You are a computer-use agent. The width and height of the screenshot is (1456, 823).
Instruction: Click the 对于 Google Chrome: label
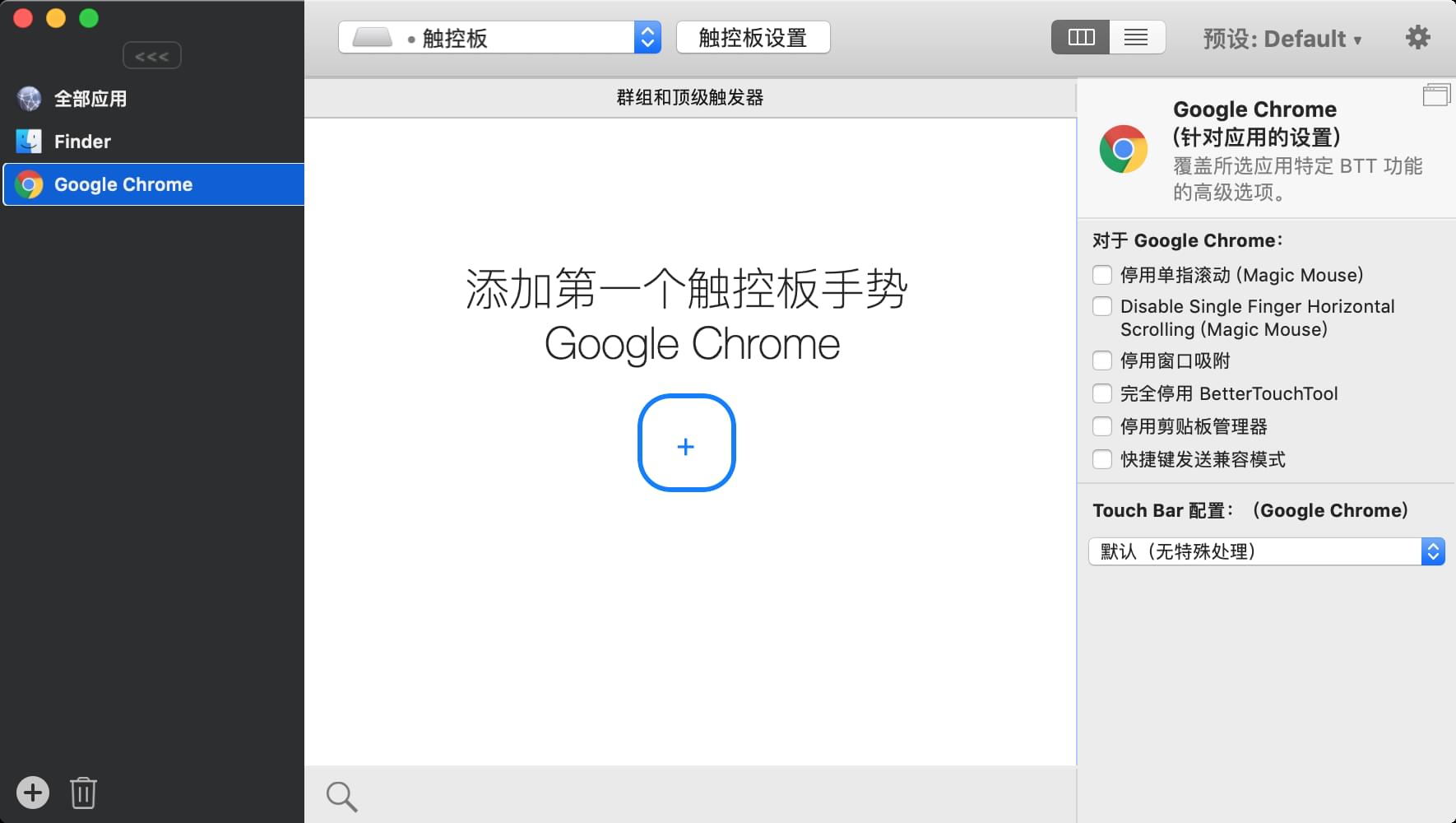tap(1188, 240)
